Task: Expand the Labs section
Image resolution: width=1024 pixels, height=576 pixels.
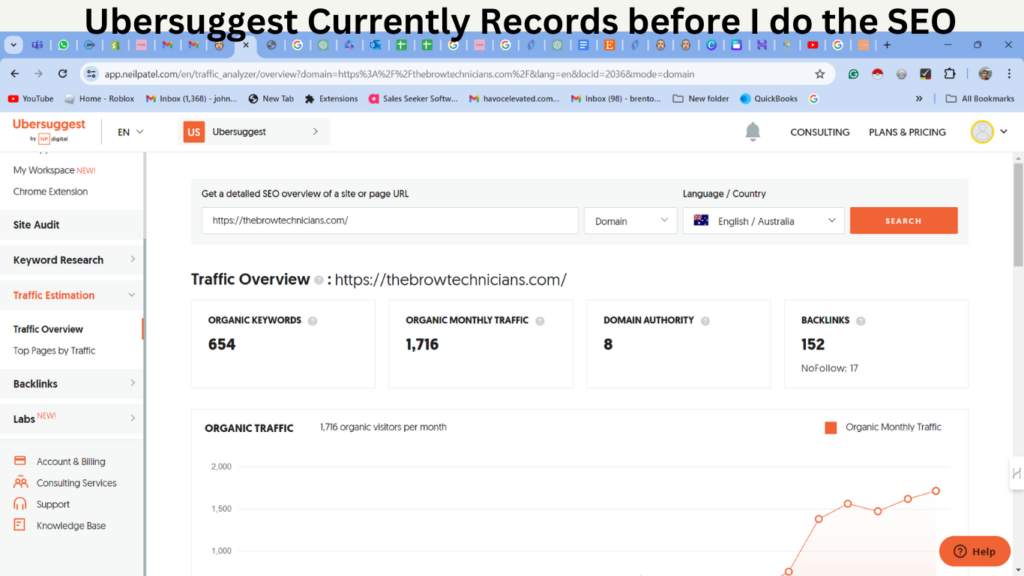Action: (x=72, y=419)
